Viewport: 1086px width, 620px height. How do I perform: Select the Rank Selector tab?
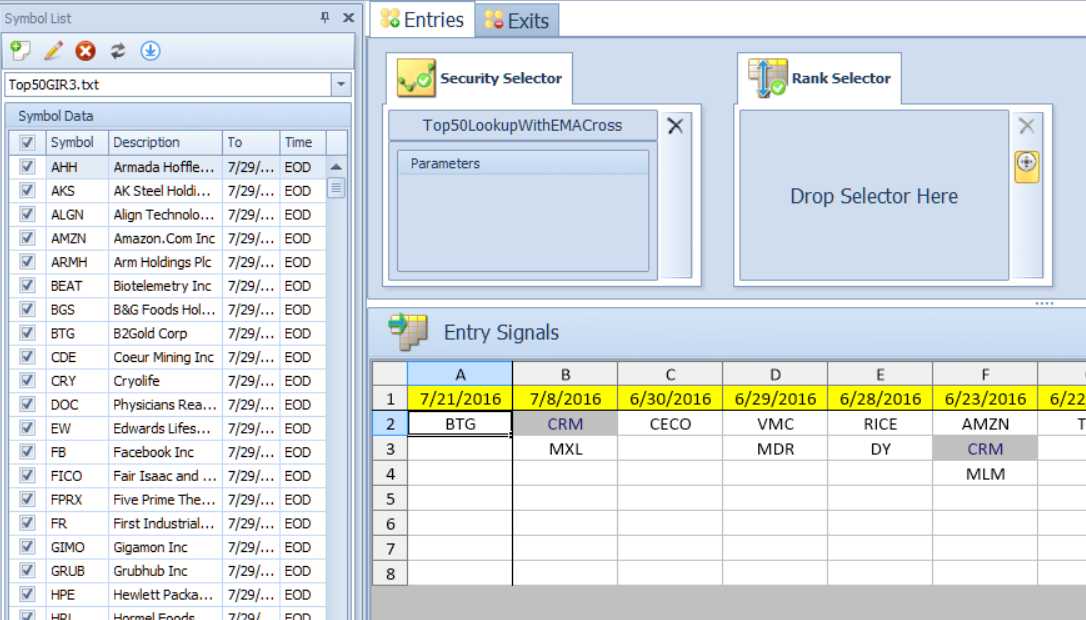[819, 78]
